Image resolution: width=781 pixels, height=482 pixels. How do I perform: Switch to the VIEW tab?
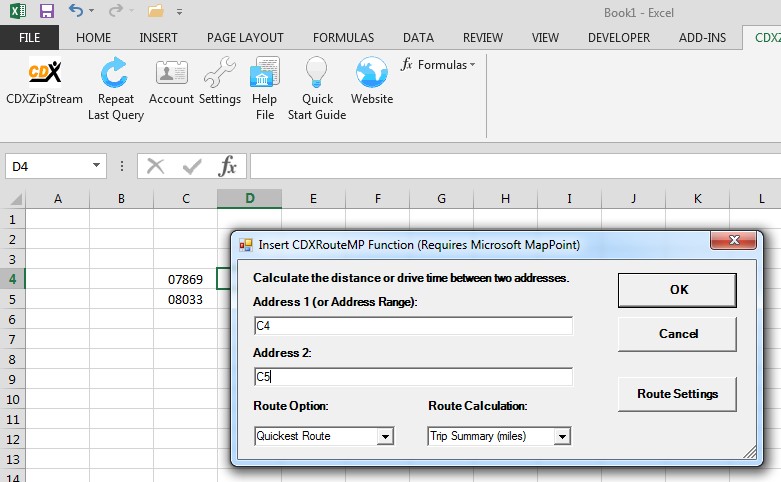[545, 38]
